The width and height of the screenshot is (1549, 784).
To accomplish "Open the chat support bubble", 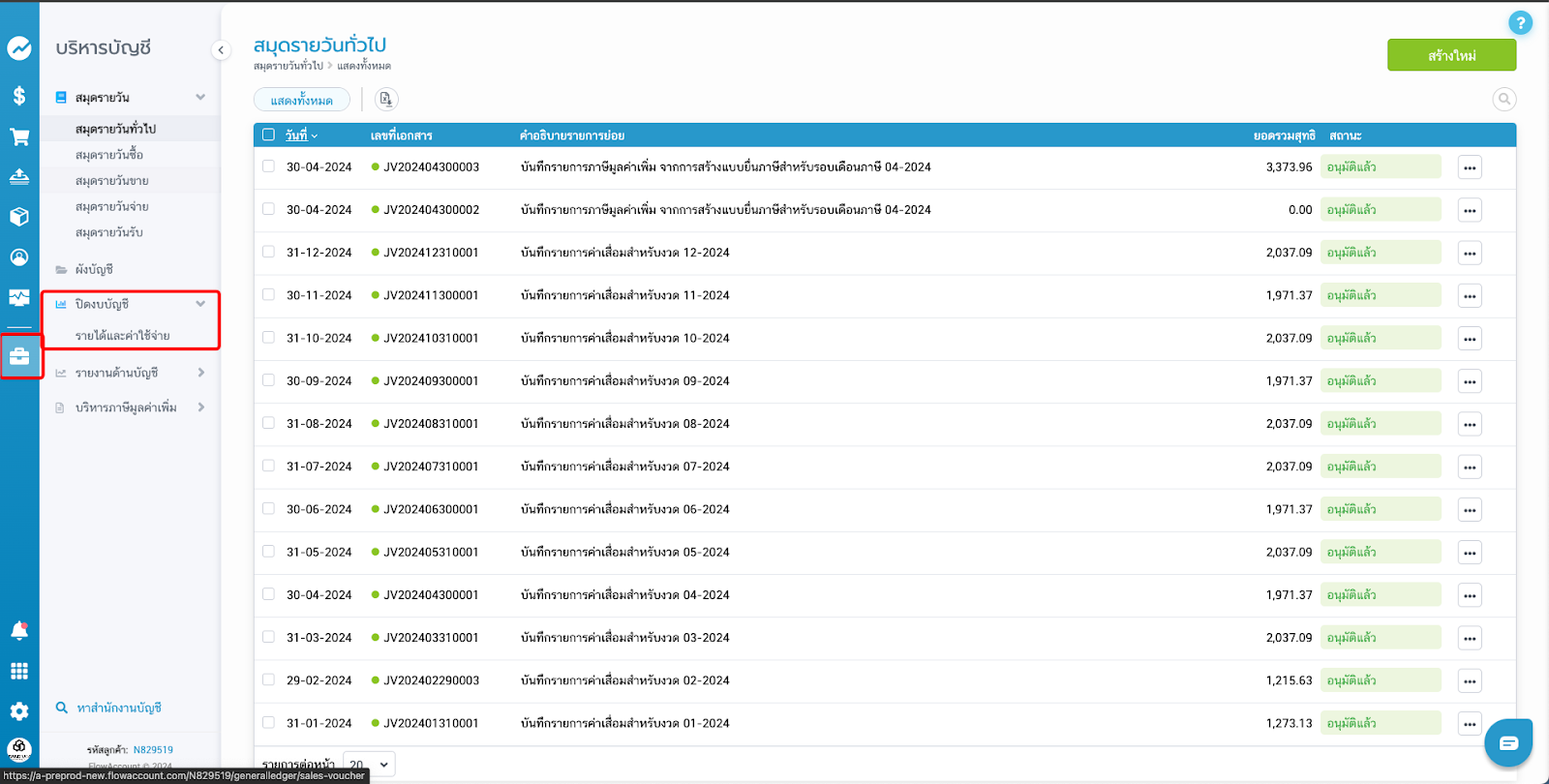I will (x=1508, y=742).
